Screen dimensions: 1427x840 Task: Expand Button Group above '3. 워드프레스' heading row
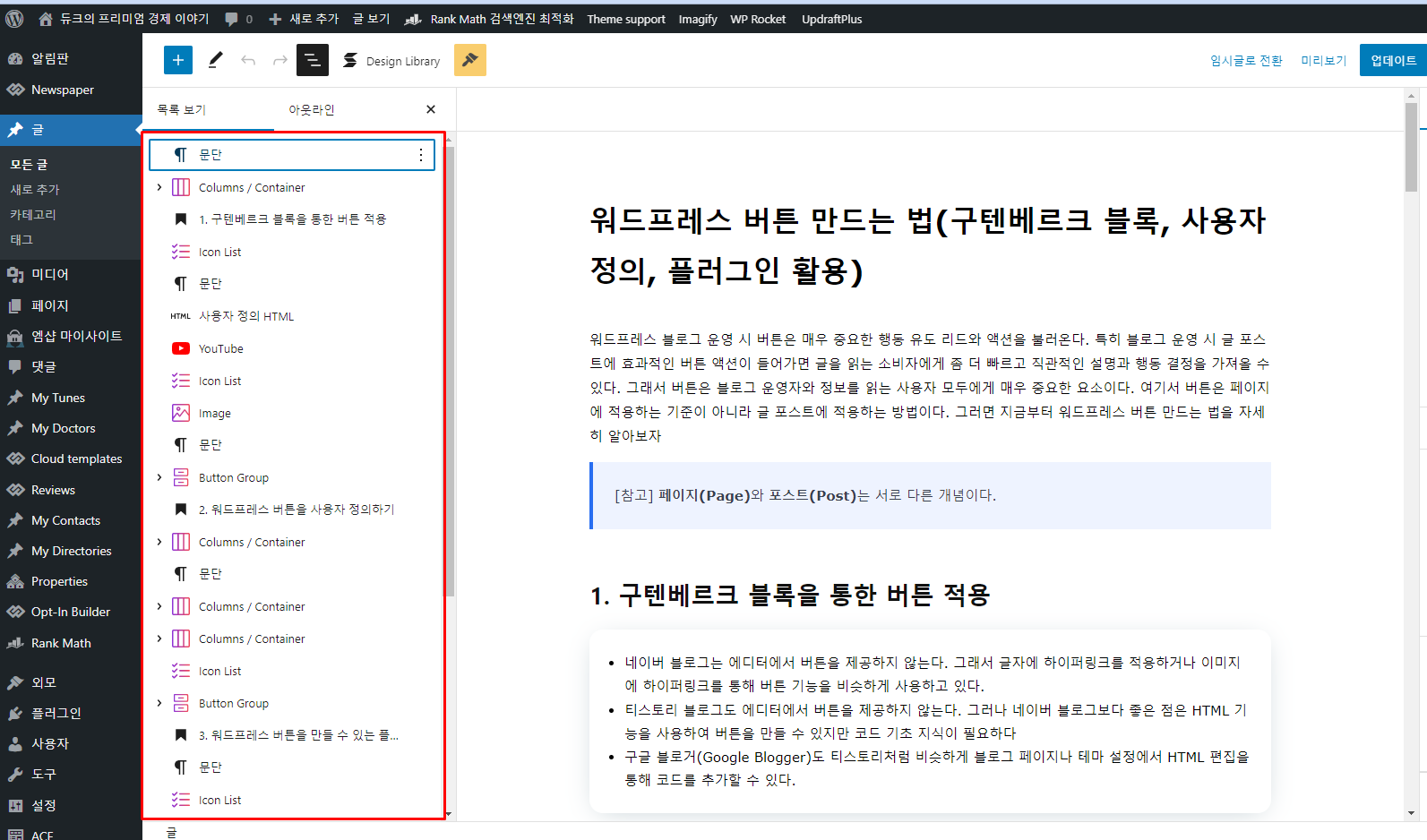point(159,703)
